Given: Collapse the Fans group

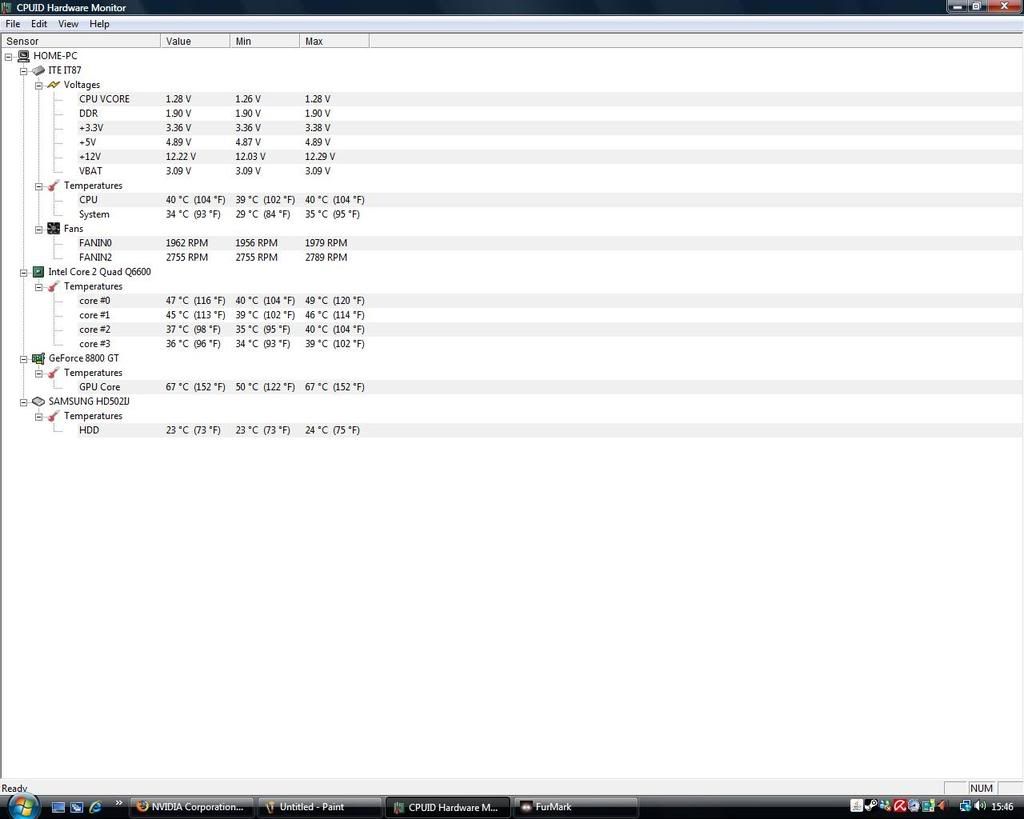Looking at the screenshot, I should tap(39, 229).
